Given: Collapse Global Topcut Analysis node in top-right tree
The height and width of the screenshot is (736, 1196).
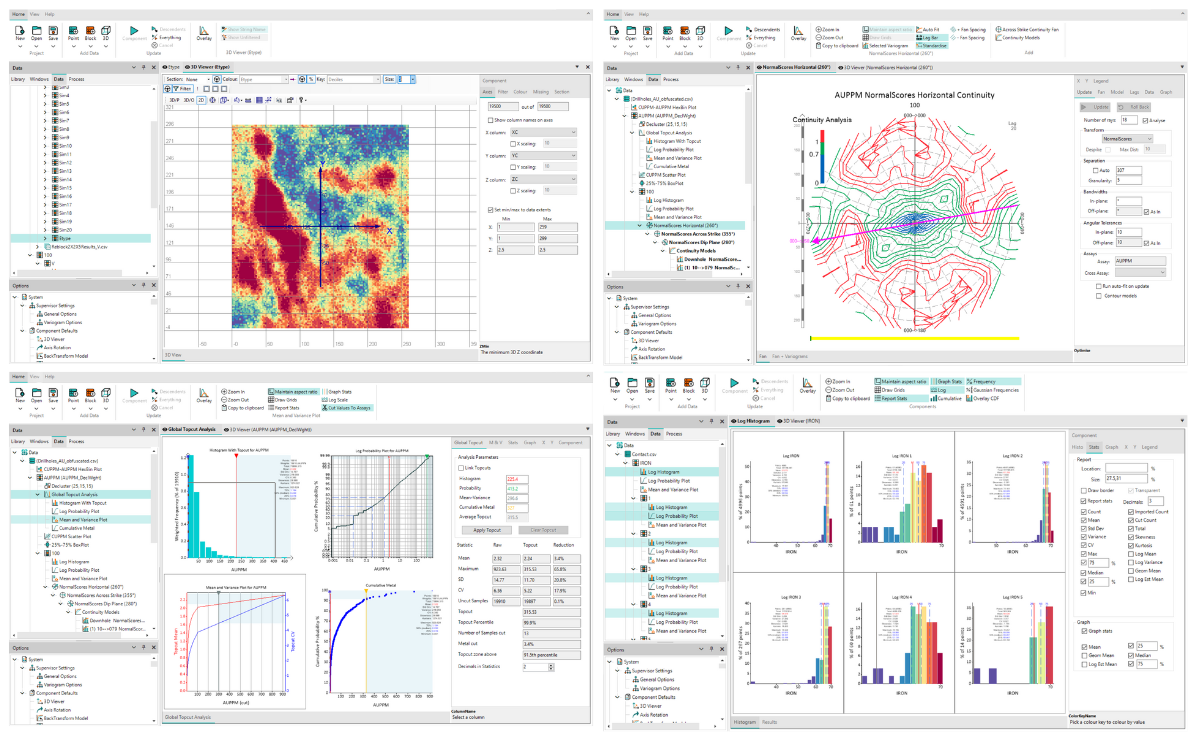Looking at the screenshot, I should [x=632, y=133].
